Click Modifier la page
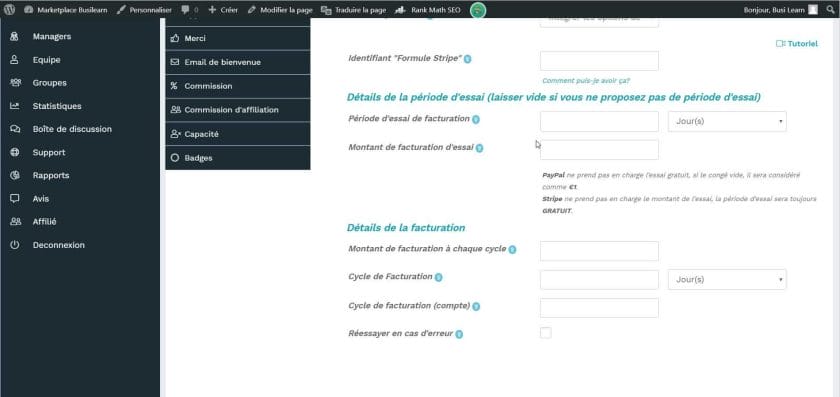The width and height of the screenshot is (840, 397). pos(280,10)
